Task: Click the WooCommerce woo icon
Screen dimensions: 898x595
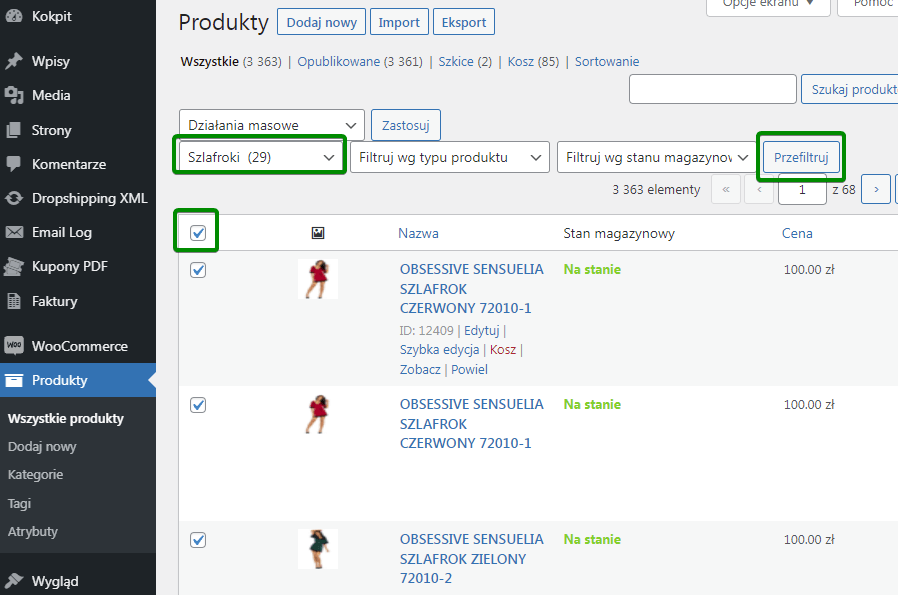Action: coord(14,345)
